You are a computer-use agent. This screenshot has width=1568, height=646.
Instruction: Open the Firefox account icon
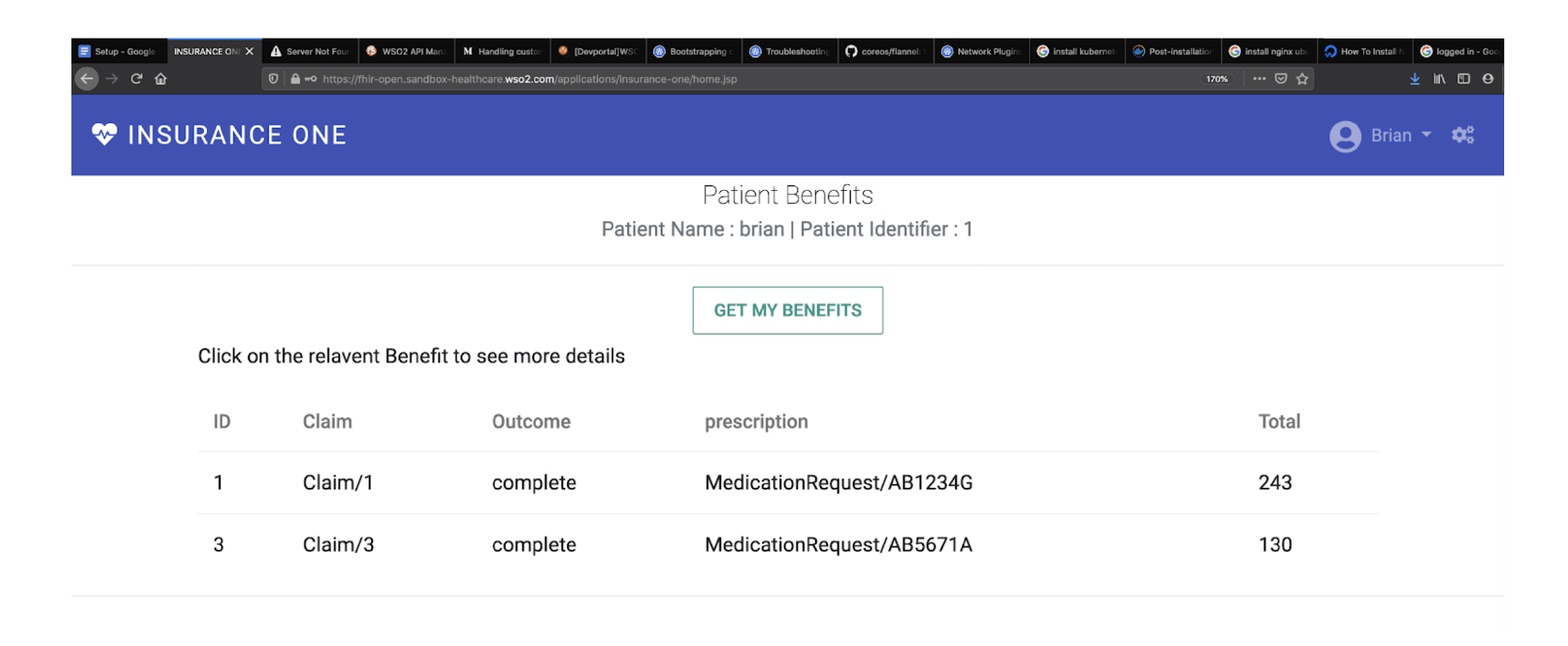tap(1488, 79)
